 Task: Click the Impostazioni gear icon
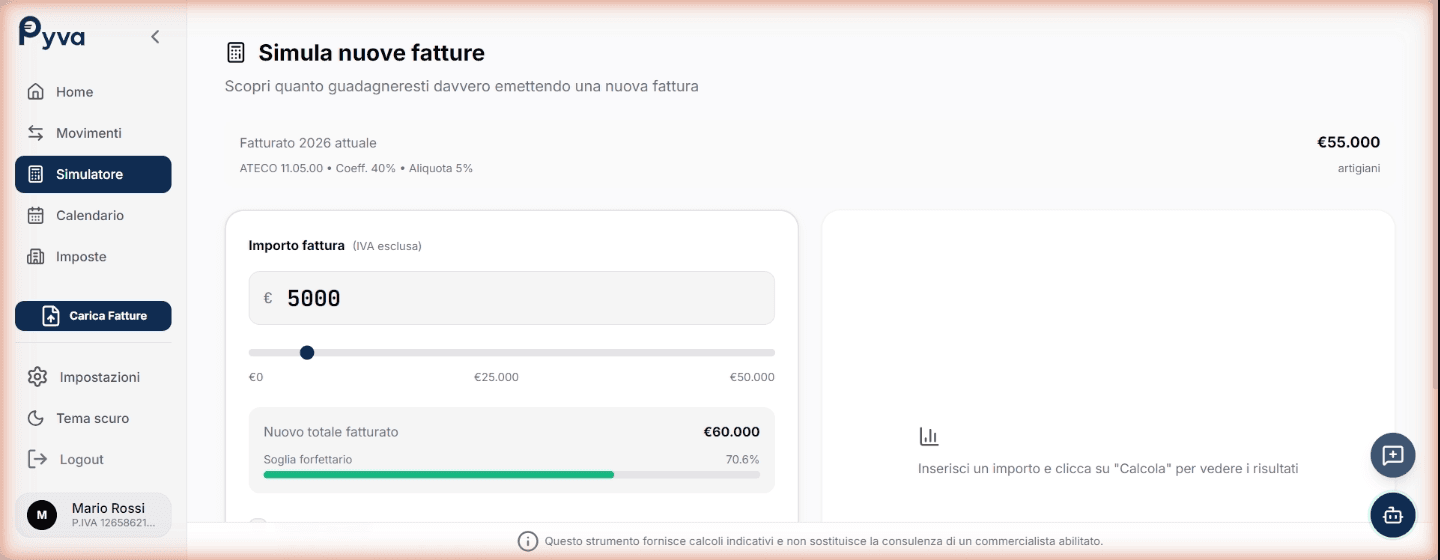[x=37, y=377]
